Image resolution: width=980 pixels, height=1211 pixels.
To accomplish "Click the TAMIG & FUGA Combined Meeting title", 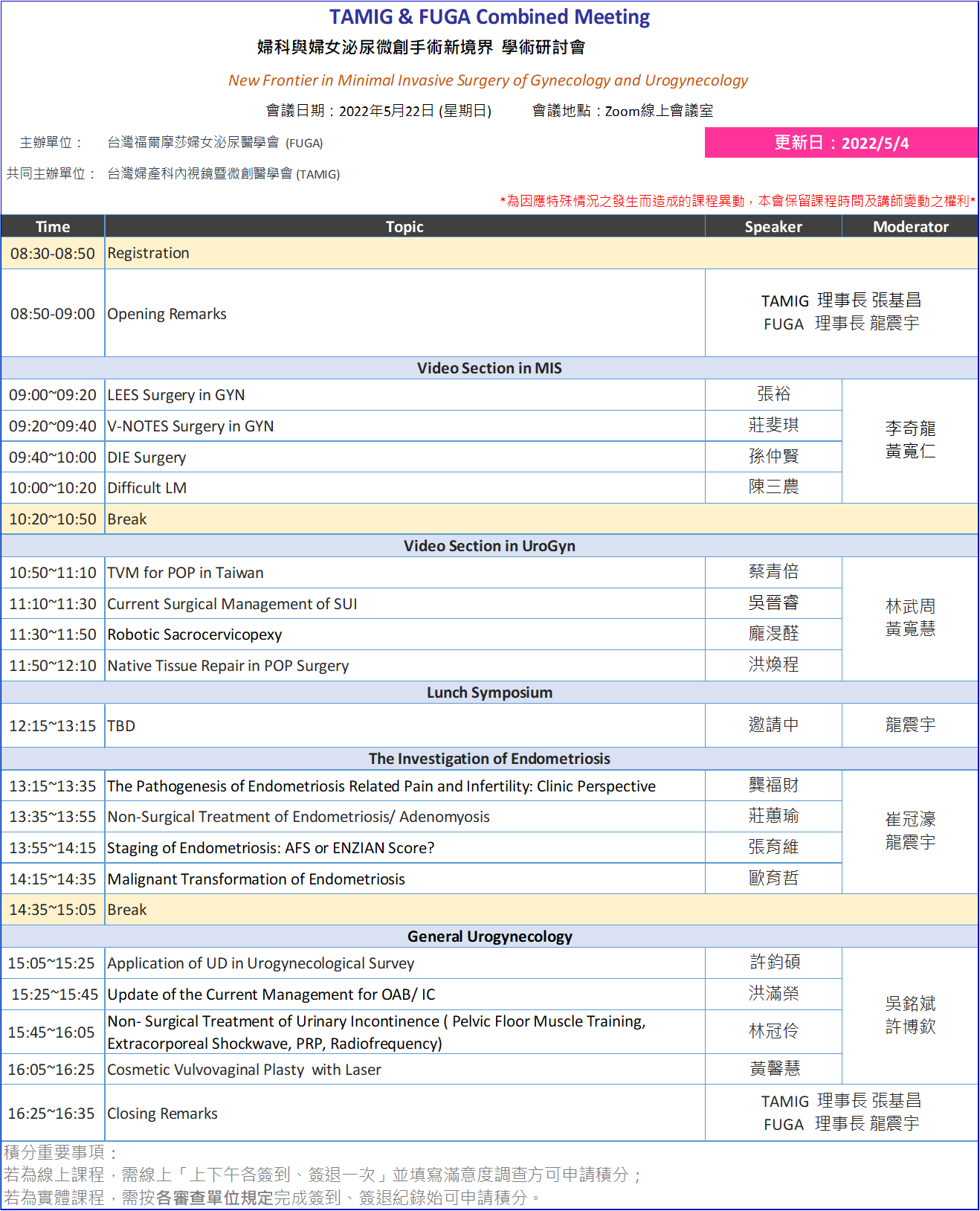I will point(489,17).
